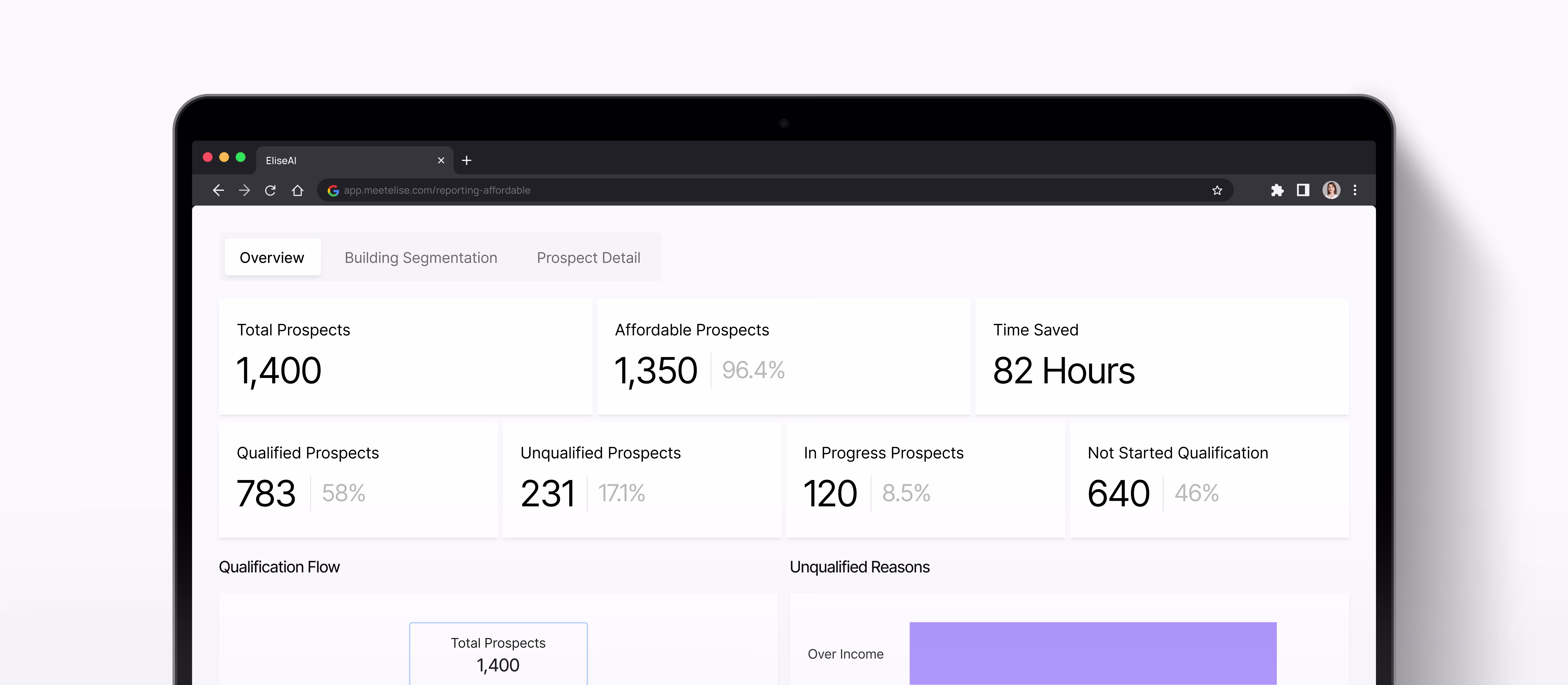Click the Qualified Prospects 783 value
Viewport: 1568px width, 685px height.
(x=266, y=493)
